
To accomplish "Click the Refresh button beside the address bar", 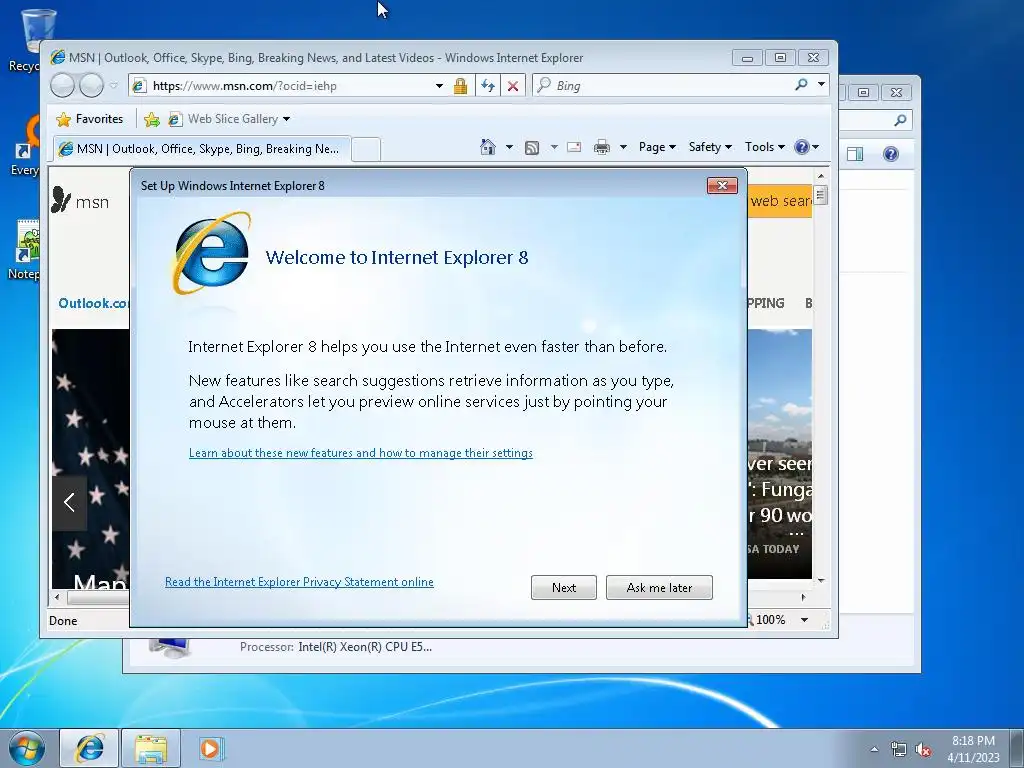I will (487, 86).
